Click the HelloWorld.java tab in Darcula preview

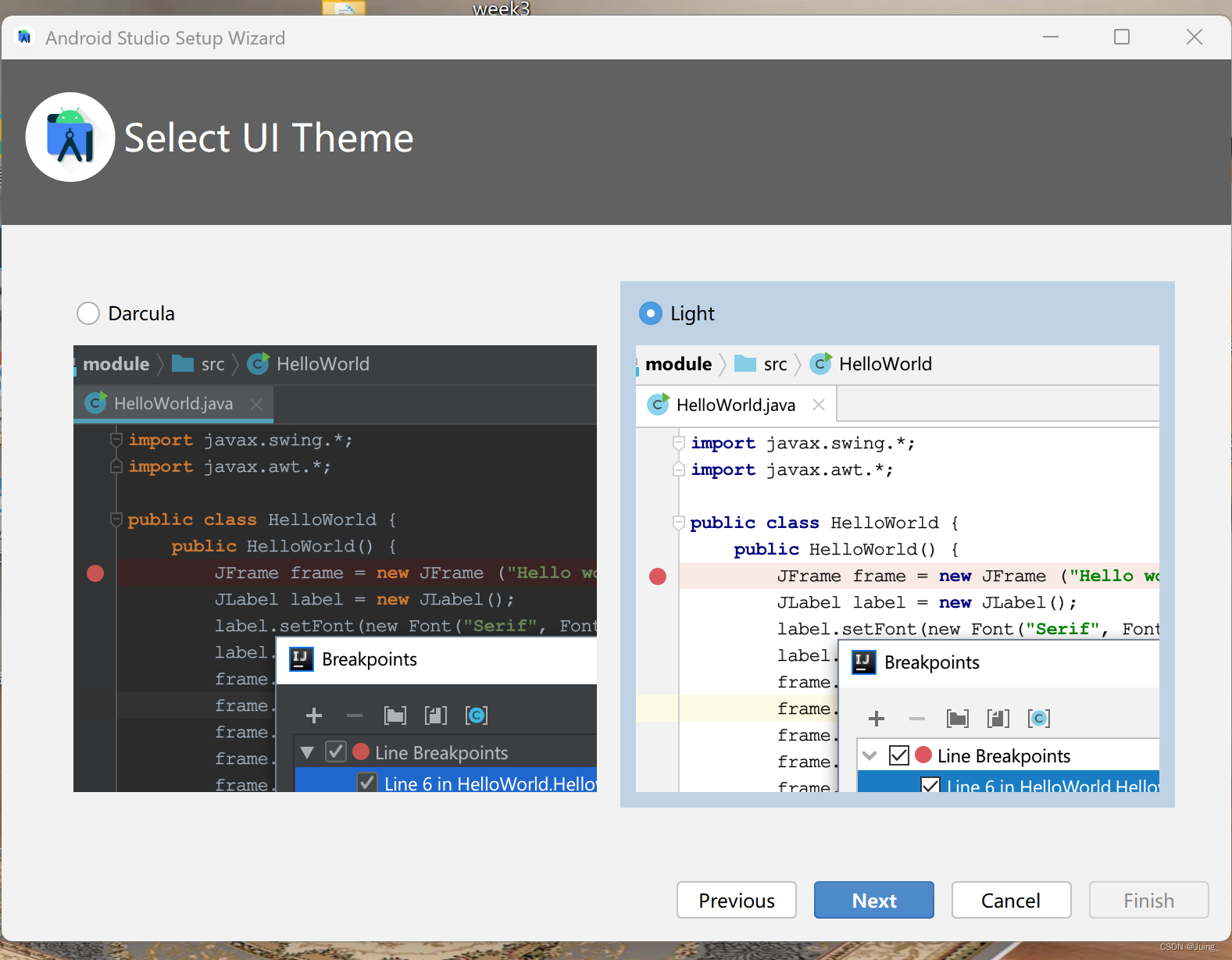click(x=173, y=404)
